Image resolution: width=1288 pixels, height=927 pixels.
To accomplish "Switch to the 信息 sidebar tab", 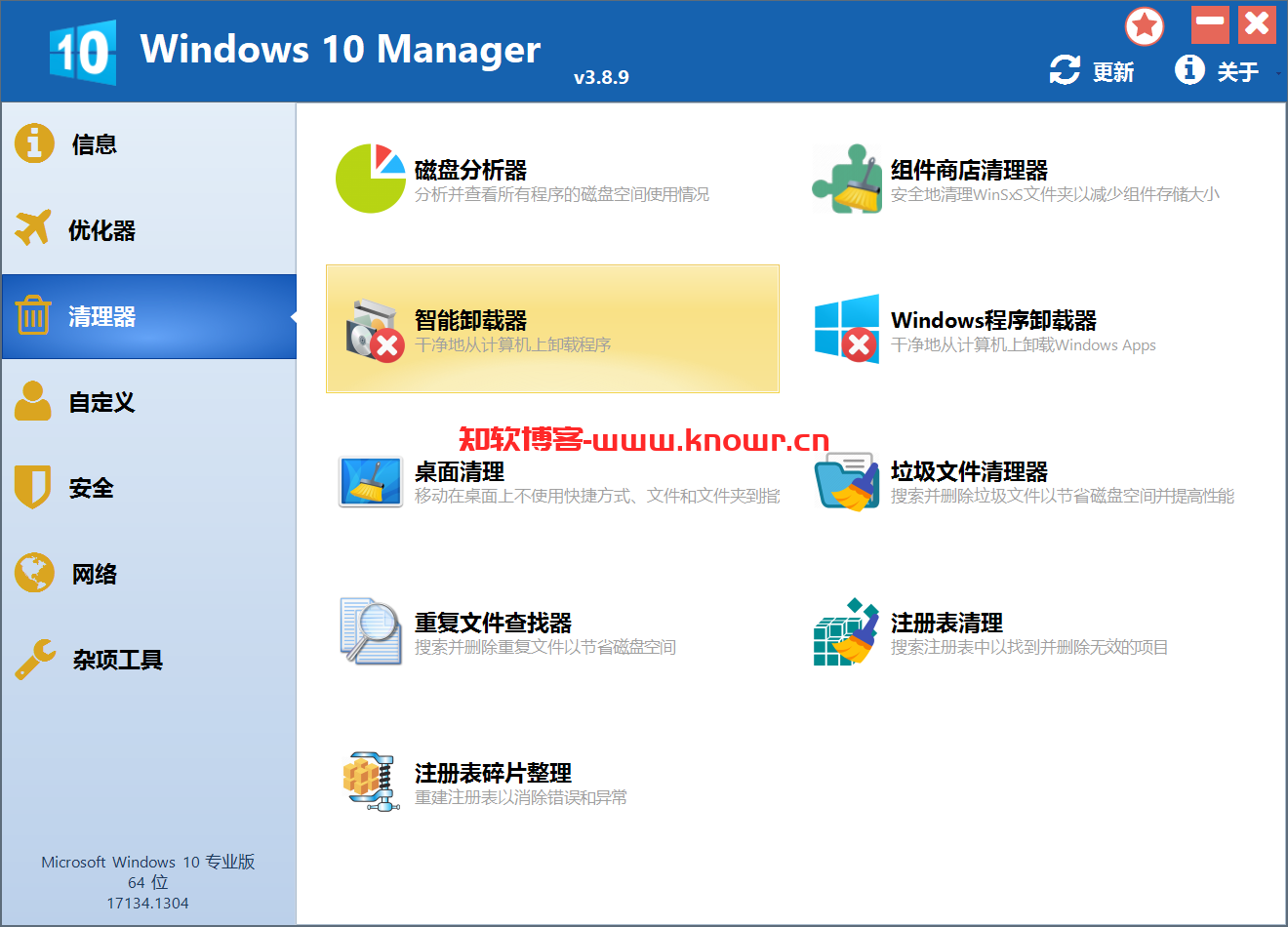I will click(148, 144).
